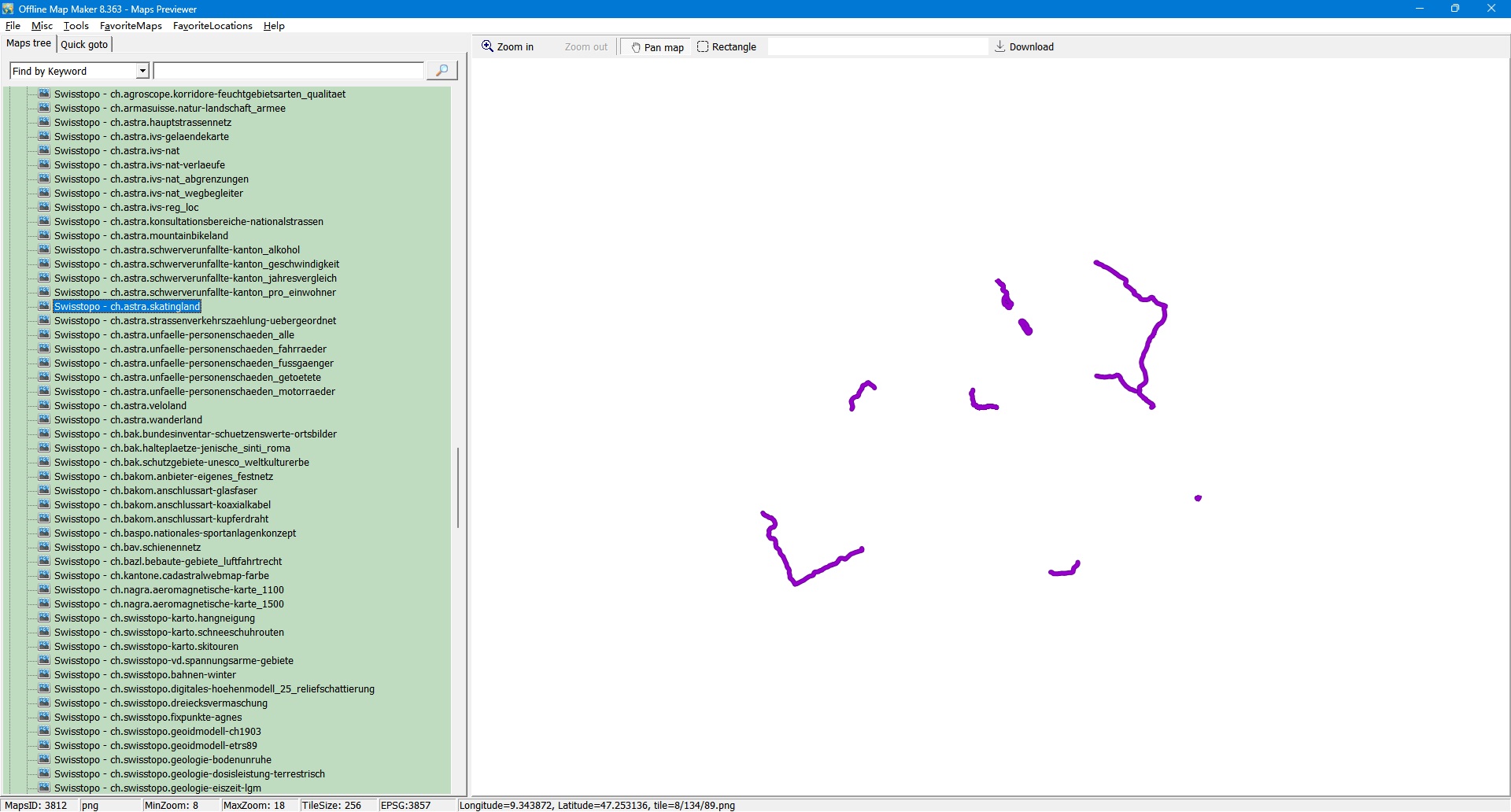Open the Find by Keyword dropdown
The image size is (1511, 812).
142,71
